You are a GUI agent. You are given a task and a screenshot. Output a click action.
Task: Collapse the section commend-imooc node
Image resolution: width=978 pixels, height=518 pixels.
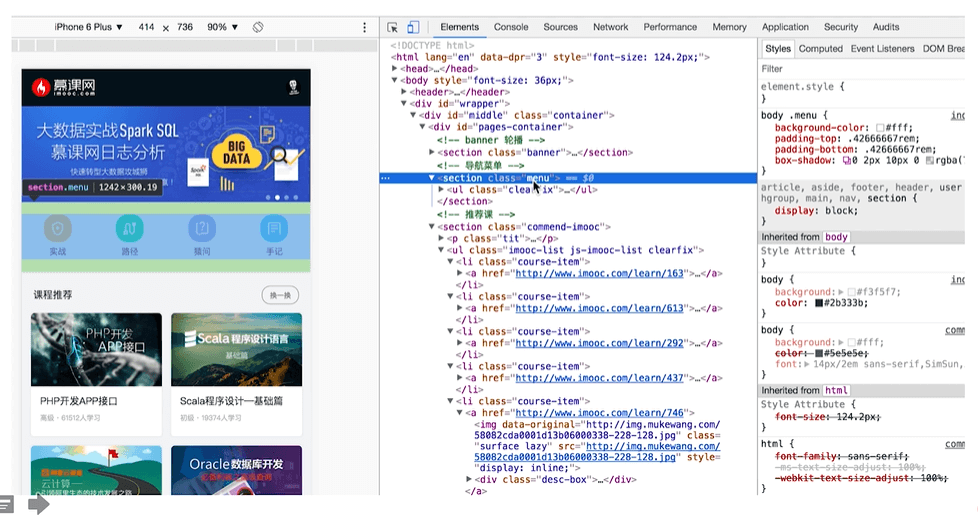(432, 227)
